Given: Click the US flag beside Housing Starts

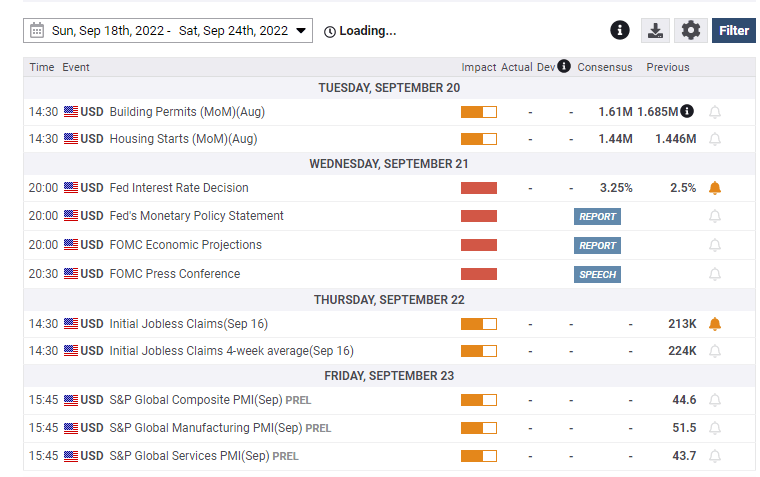Looking at the screenshot, I should [71, 139].
